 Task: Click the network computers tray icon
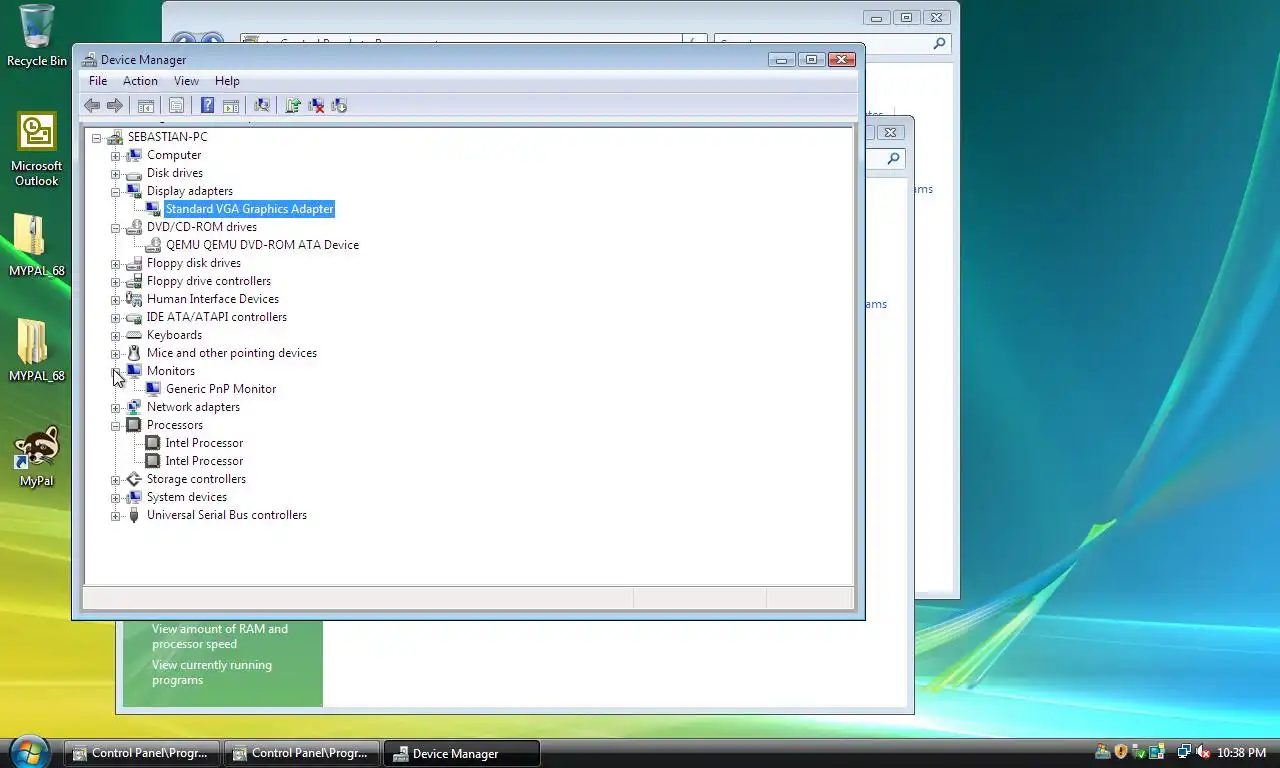click(1184, 752)
